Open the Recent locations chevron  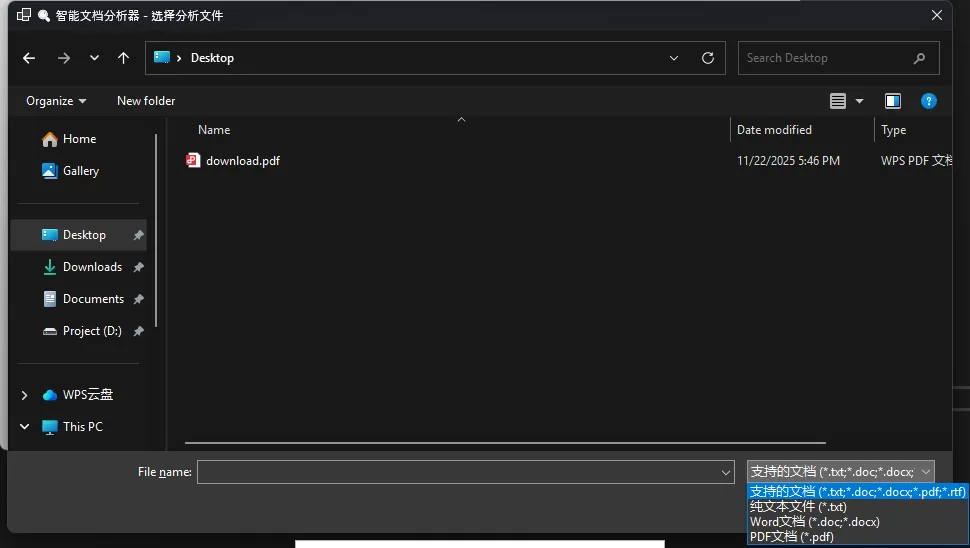pos(95,58)
